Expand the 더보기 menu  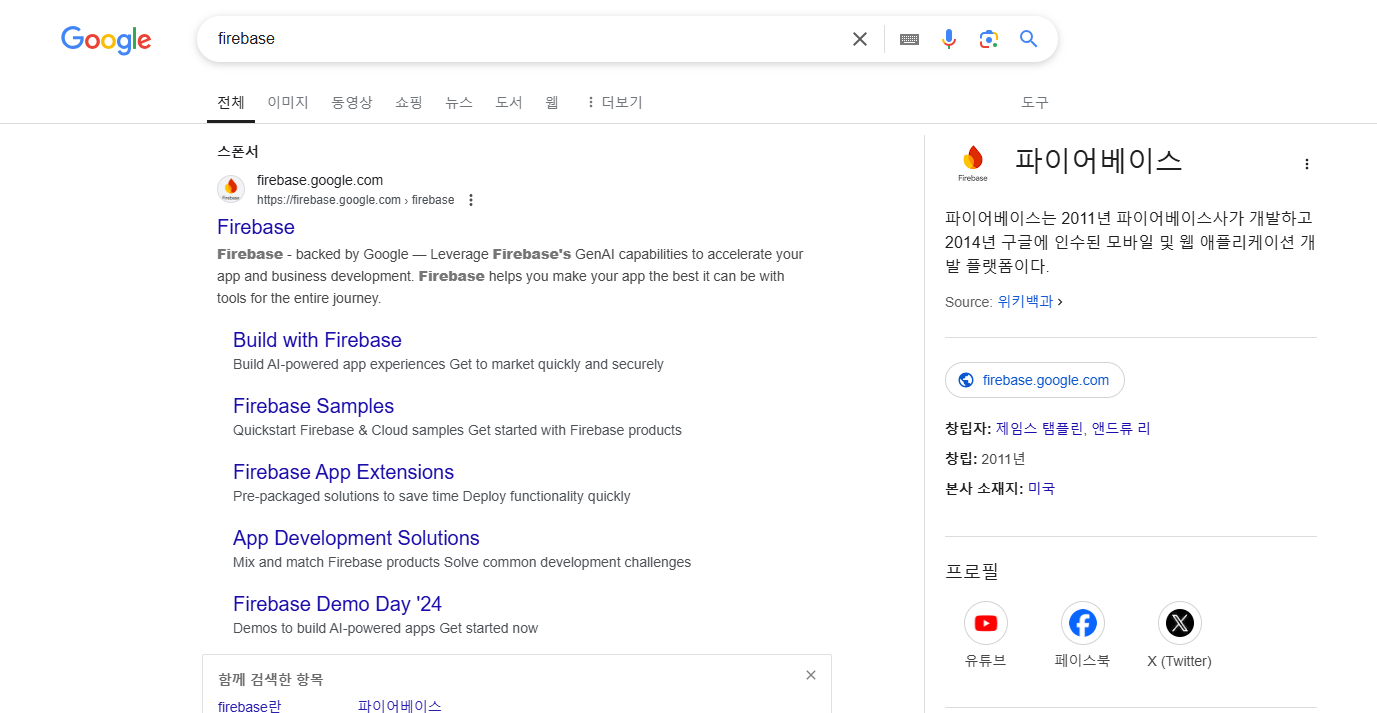pos(614,102)
